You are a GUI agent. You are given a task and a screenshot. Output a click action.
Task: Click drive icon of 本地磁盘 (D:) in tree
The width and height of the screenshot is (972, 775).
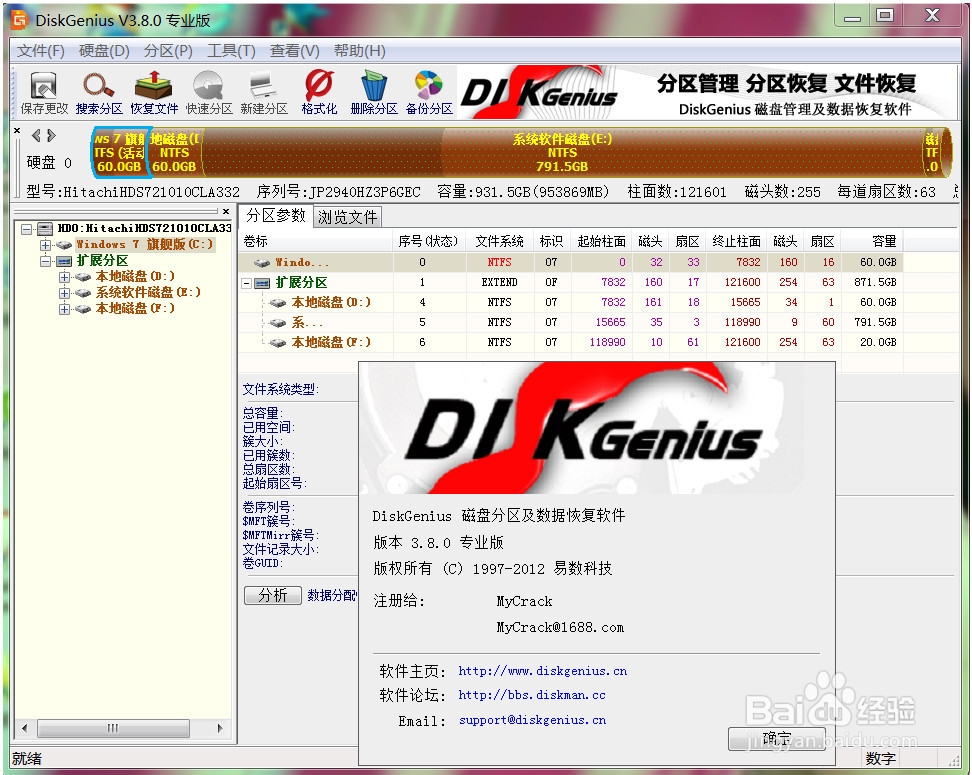83,277
